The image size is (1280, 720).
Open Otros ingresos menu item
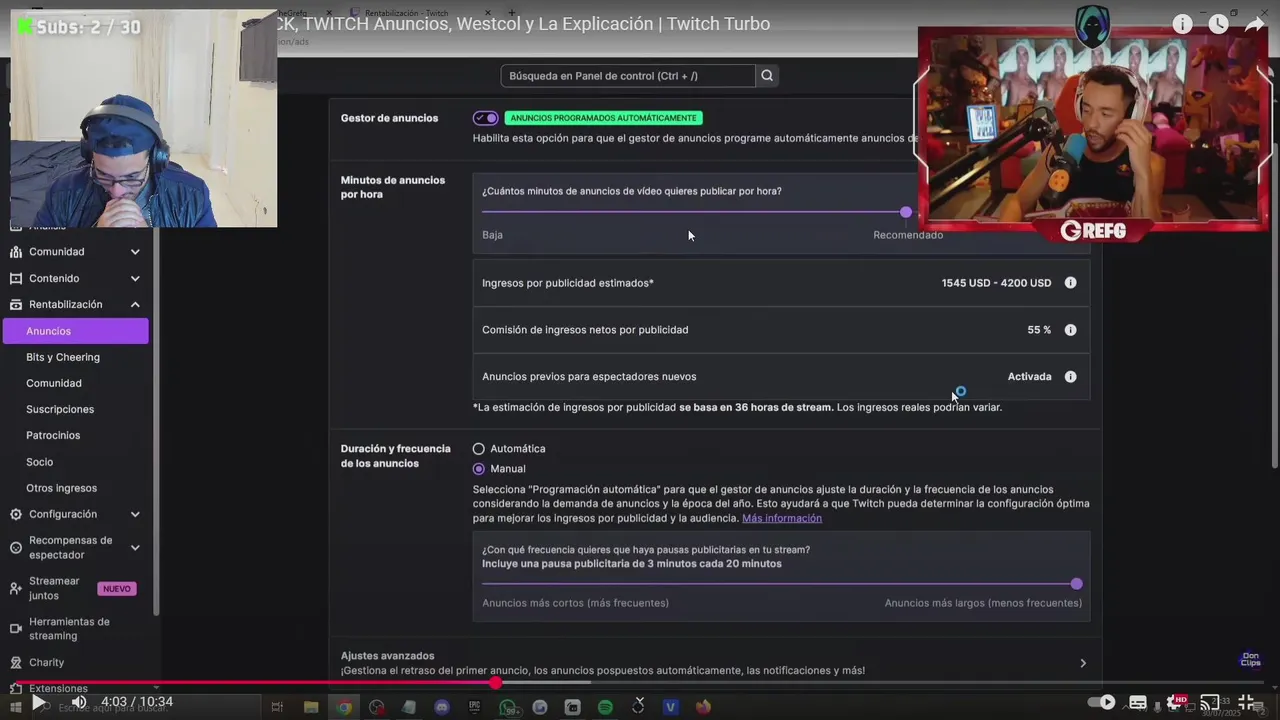(x=61, y=488)
